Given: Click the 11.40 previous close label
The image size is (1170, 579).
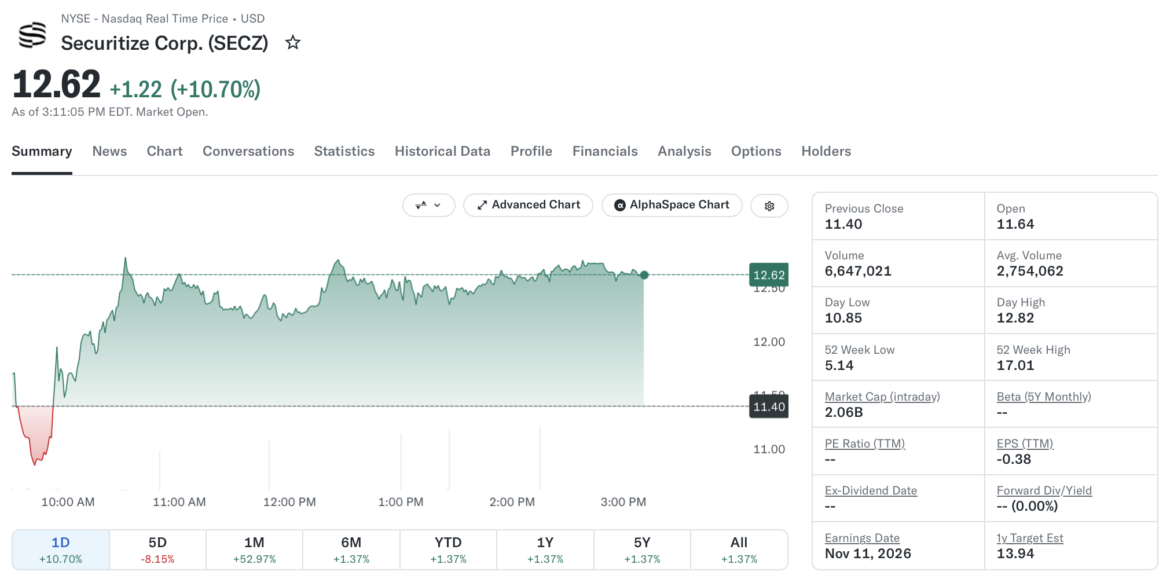Looking at the screenshot, I should (768, 407).
